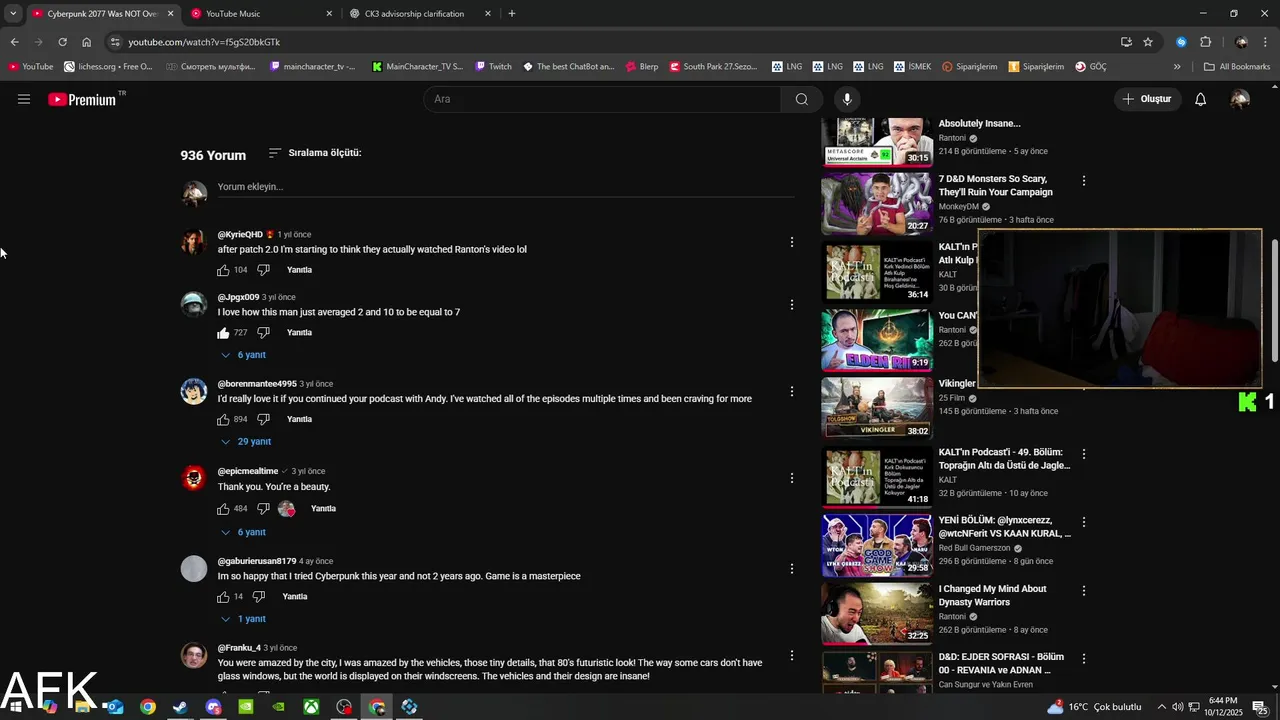Viewport: 1280px width, 720px height.
Task: Like the @epicmealtime comment
Action: coord(223,508)
